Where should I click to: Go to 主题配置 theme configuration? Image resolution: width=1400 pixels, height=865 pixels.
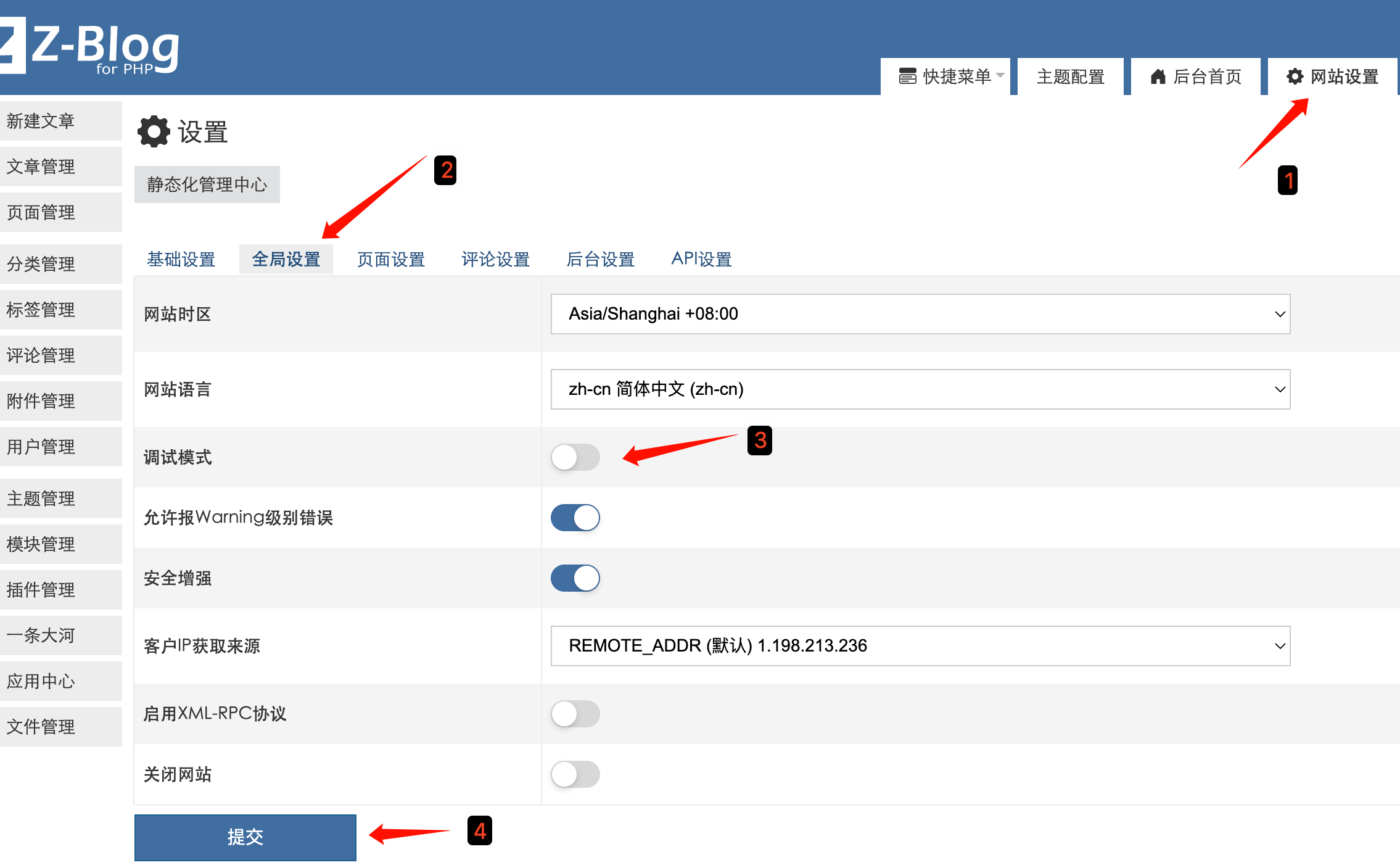tap(1070, 76)
